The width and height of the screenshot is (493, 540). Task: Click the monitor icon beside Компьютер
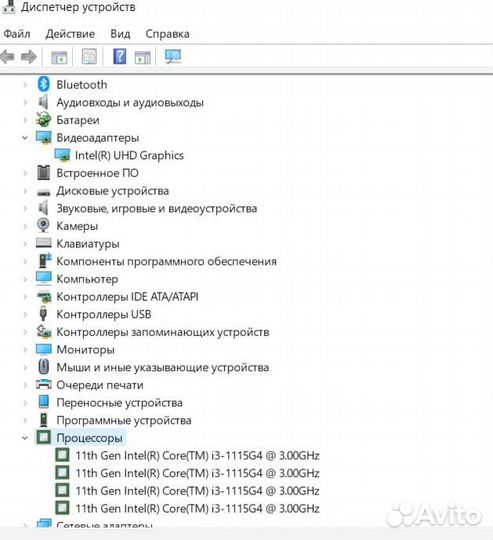(44, 278)
